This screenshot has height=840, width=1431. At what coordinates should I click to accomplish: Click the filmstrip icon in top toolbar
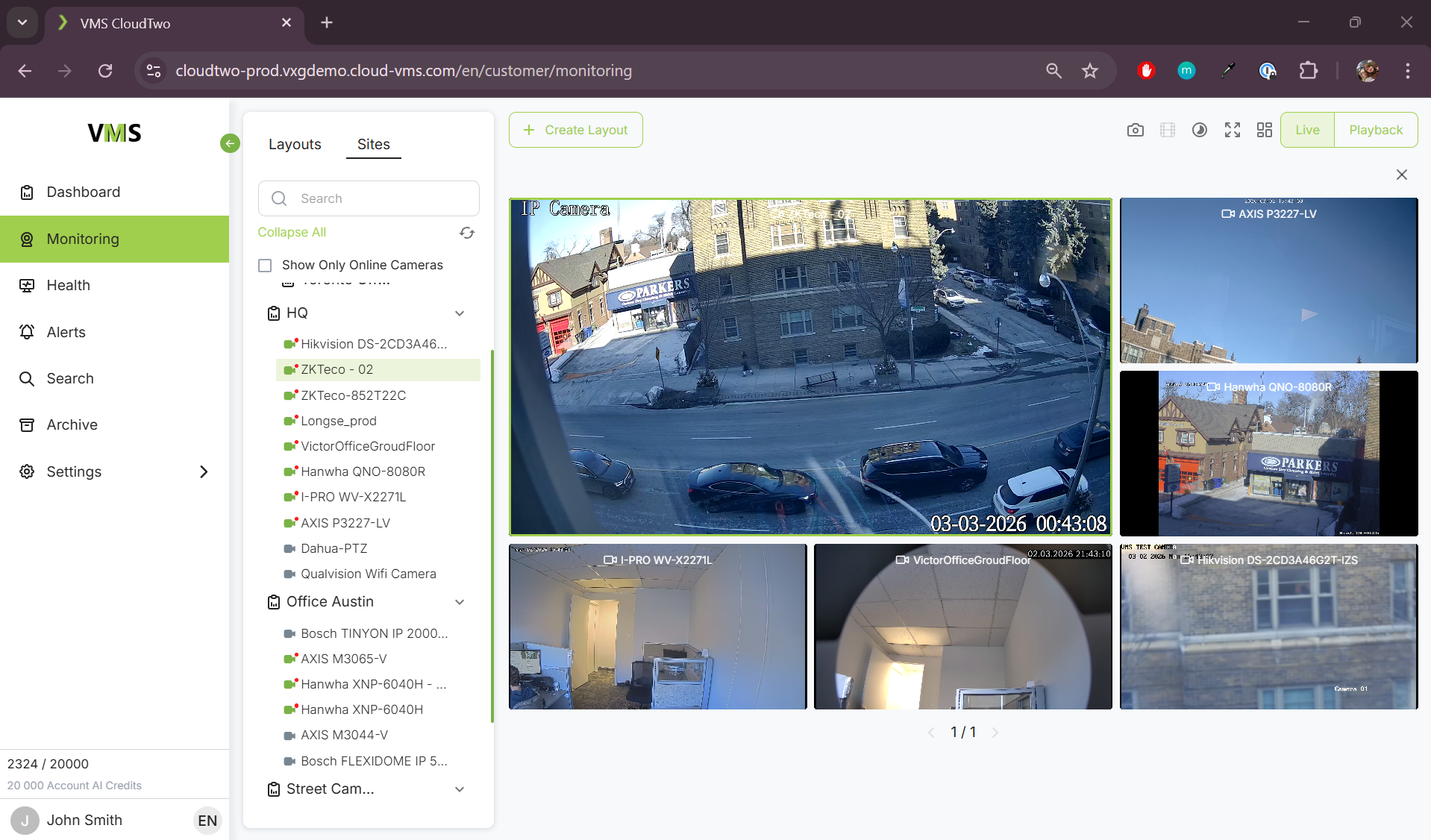pyautogui.click(x=1167, y=130)
